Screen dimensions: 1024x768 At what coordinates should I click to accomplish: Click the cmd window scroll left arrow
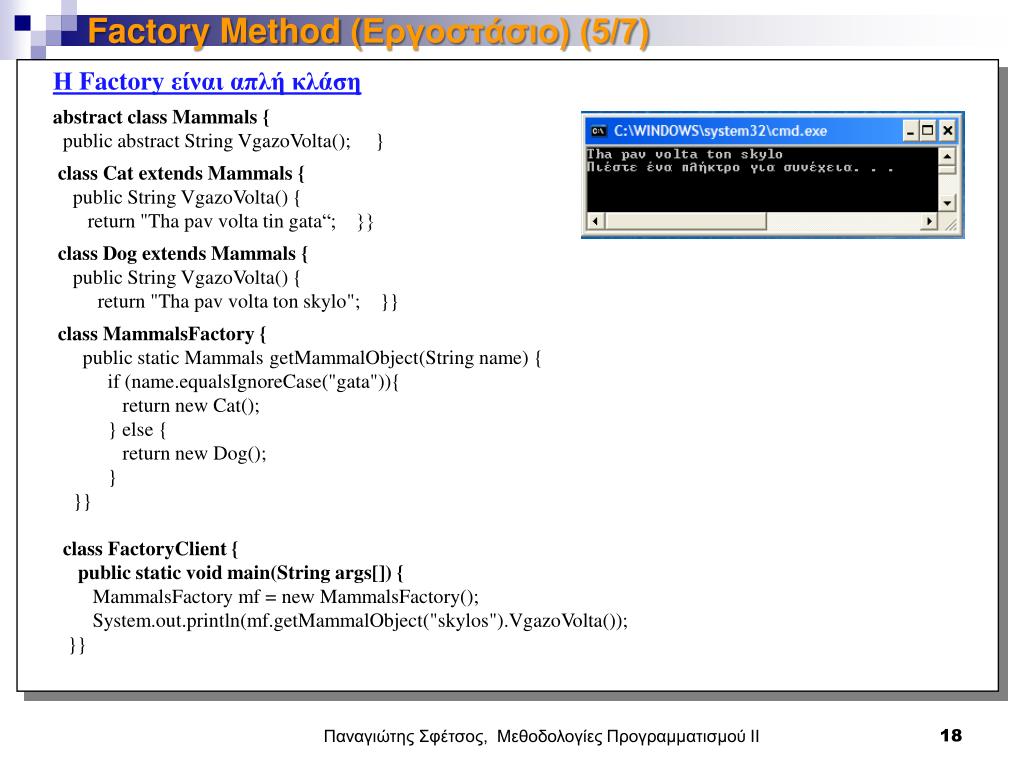tap(595, 221)
